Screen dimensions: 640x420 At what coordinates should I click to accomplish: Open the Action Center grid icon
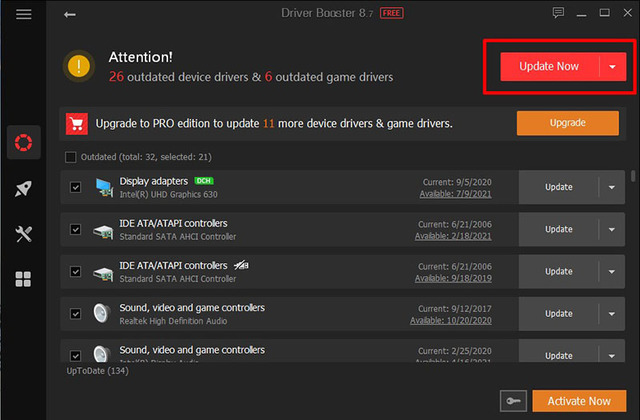[23, 279]
